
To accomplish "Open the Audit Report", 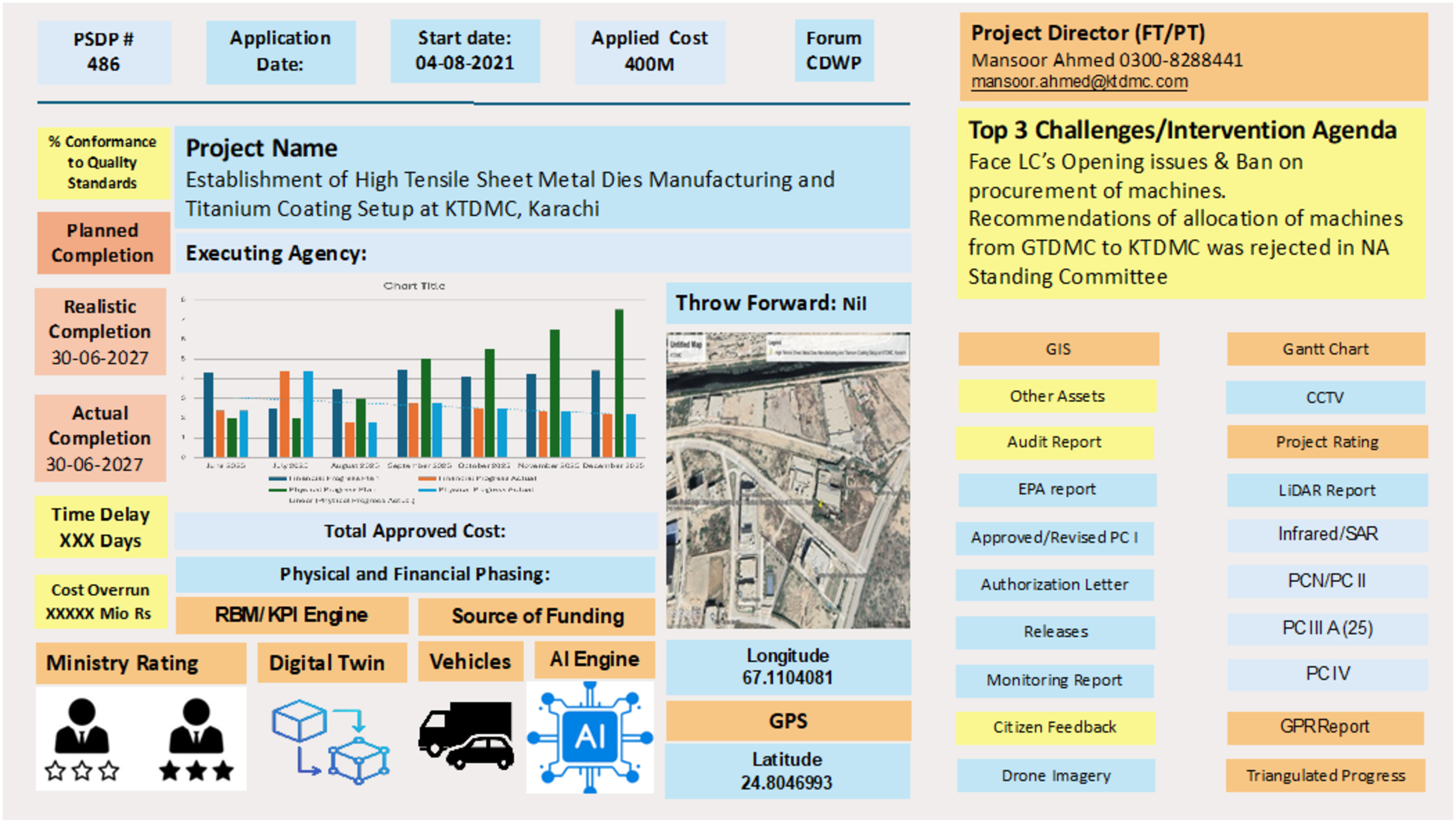I will [1054, 442].
